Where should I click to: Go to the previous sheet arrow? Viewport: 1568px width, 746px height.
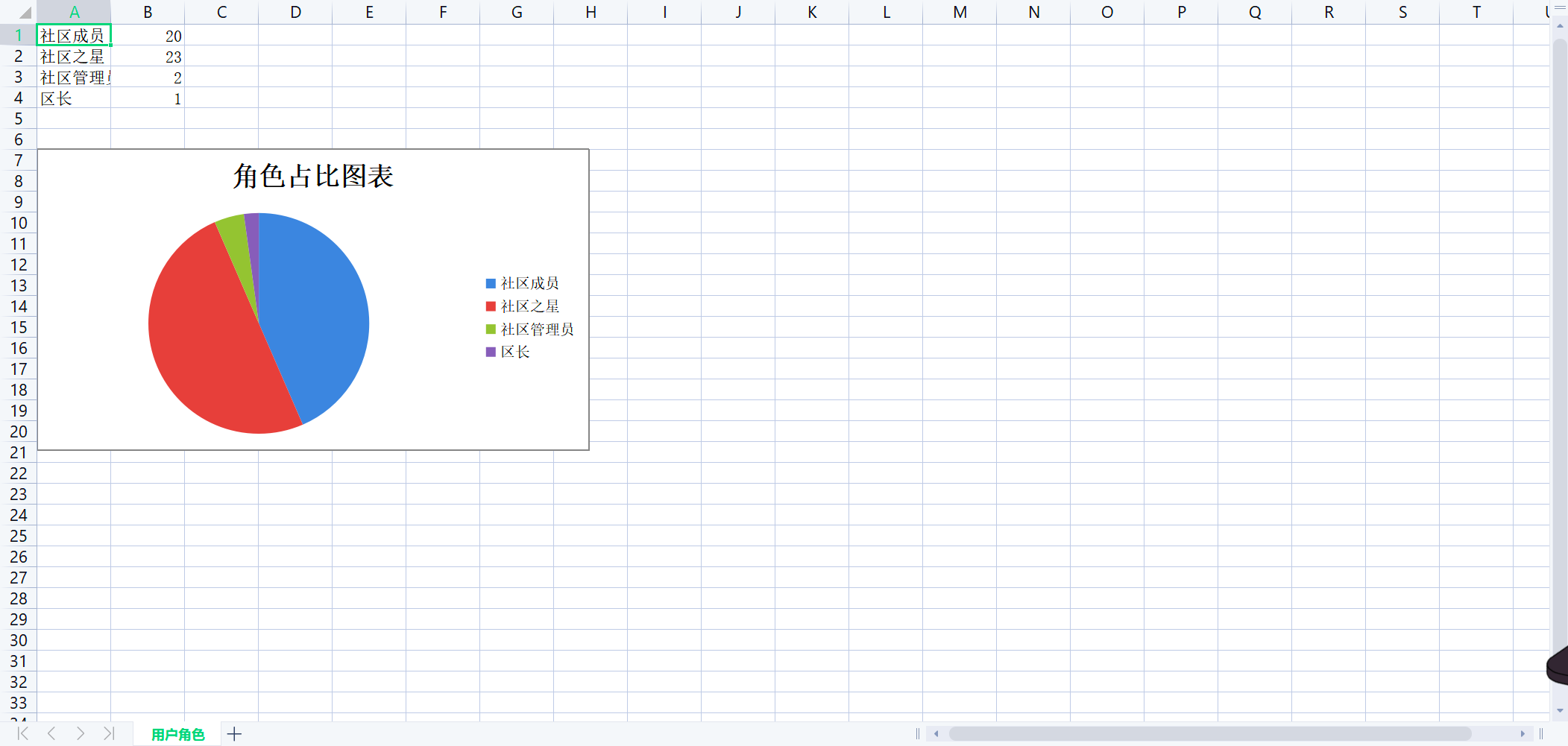(51, 733)
